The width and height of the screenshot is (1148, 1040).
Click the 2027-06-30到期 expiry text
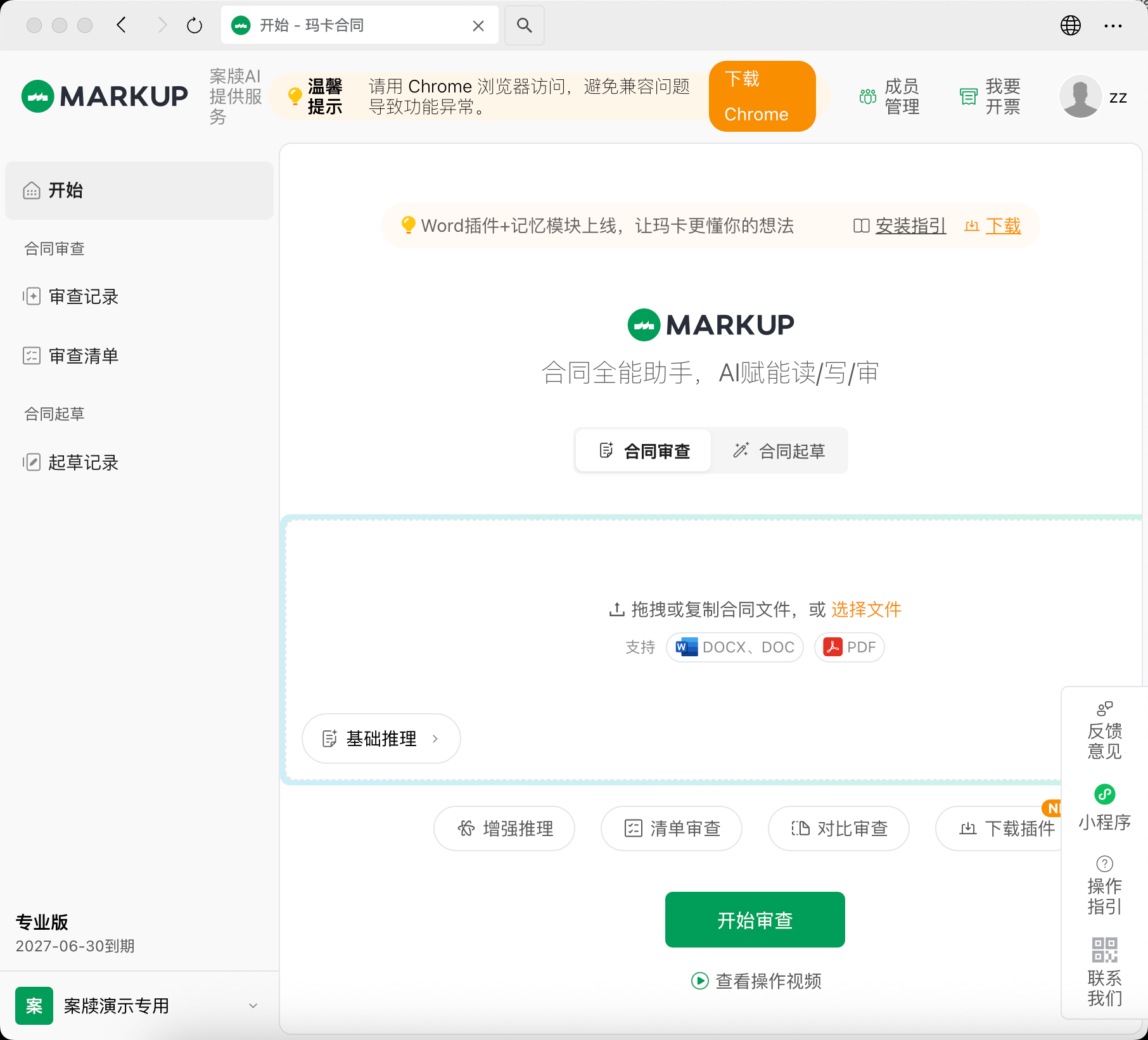(x=75, y=946)
